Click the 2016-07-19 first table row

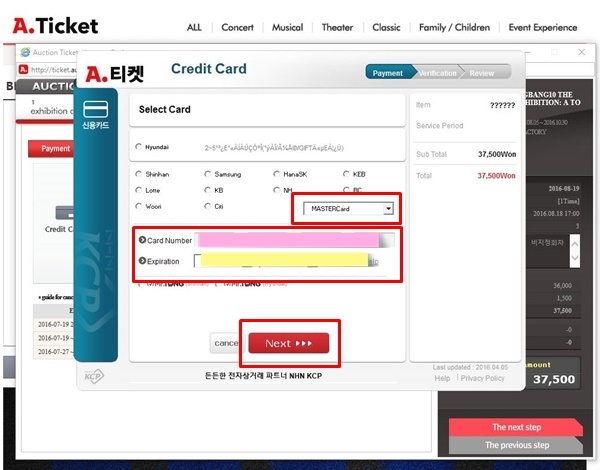54,324
